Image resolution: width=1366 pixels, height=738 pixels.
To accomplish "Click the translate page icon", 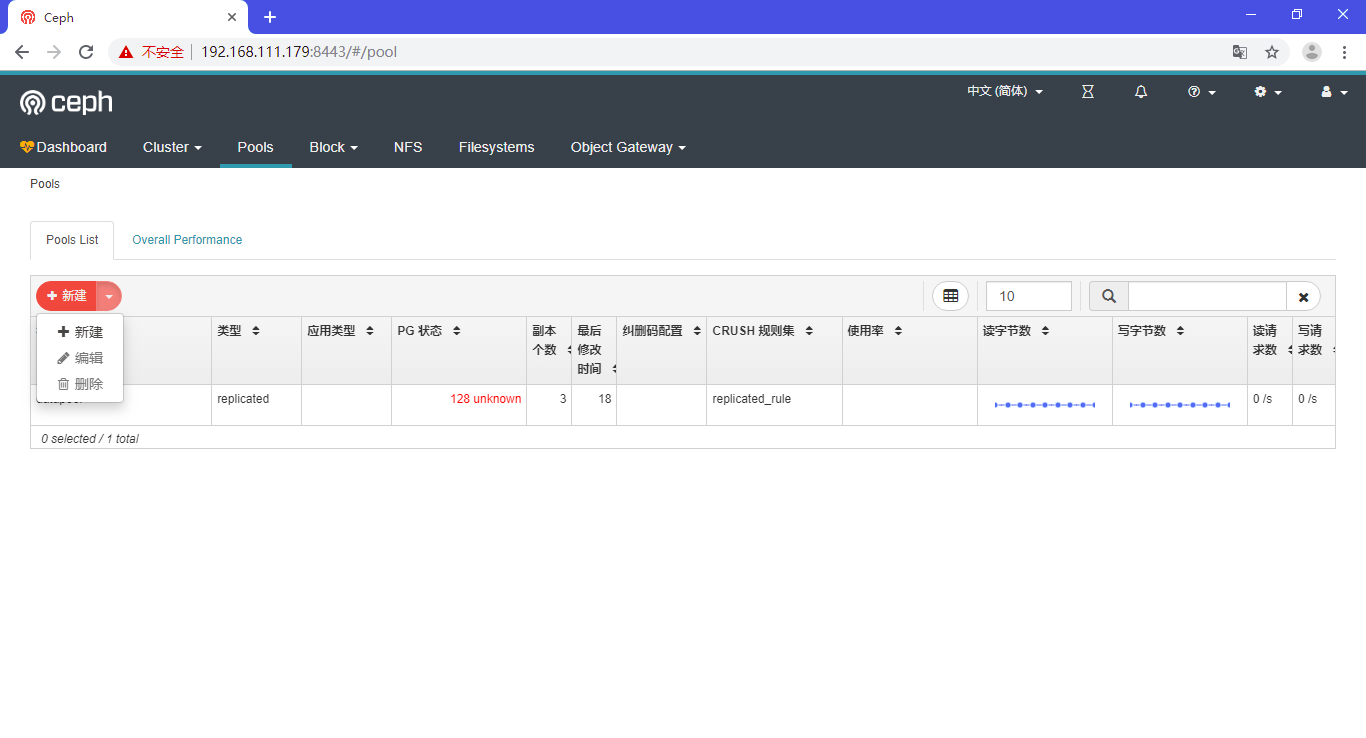I will click(x=1240, y=52).
